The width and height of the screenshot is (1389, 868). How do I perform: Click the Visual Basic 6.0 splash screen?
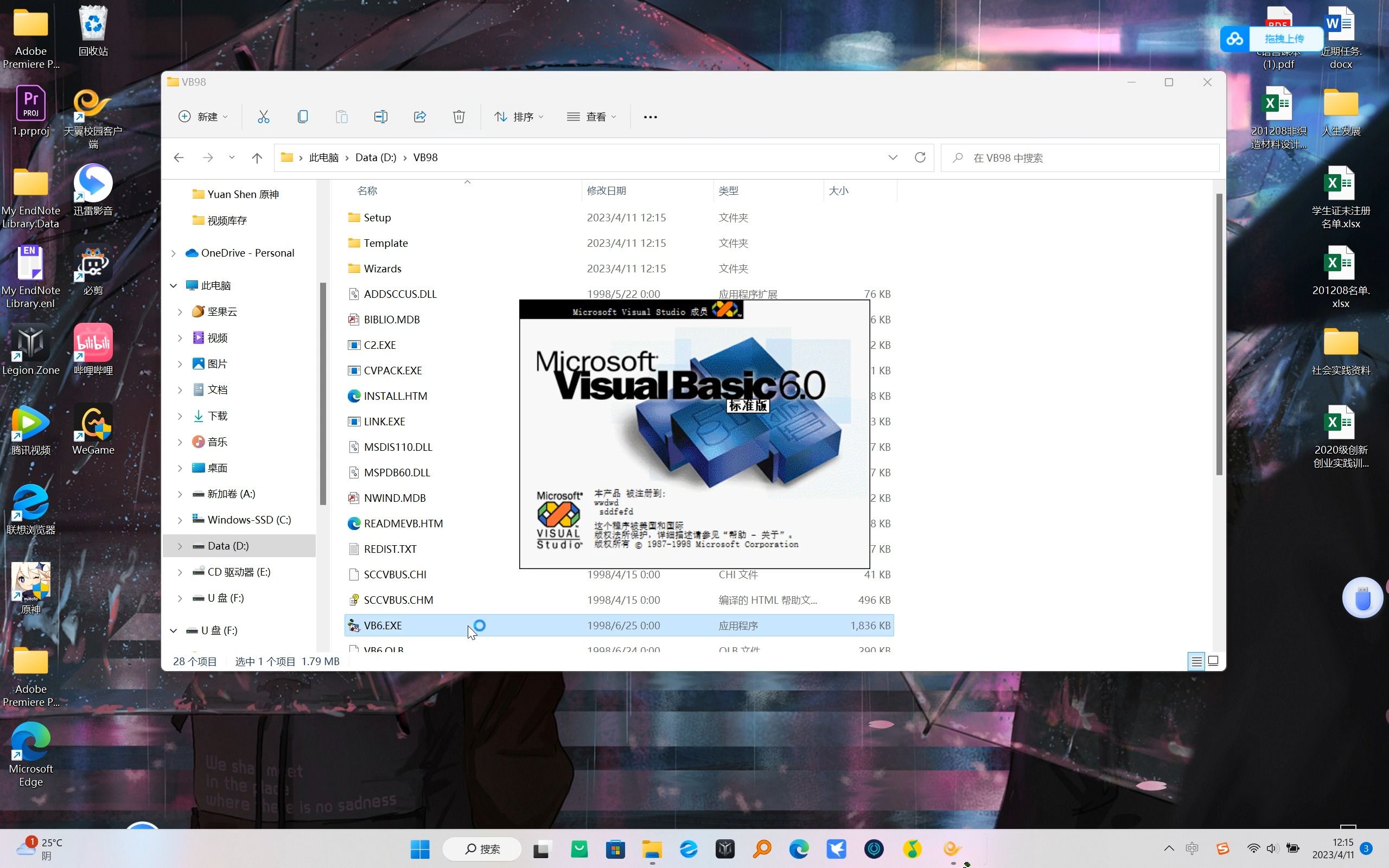click(x=694, y=434)
